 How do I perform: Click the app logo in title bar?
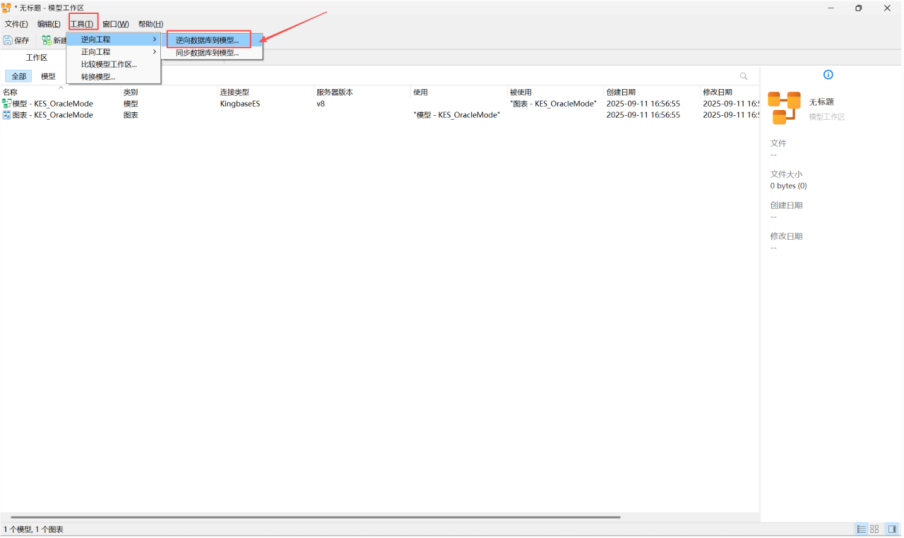(7, 8)
